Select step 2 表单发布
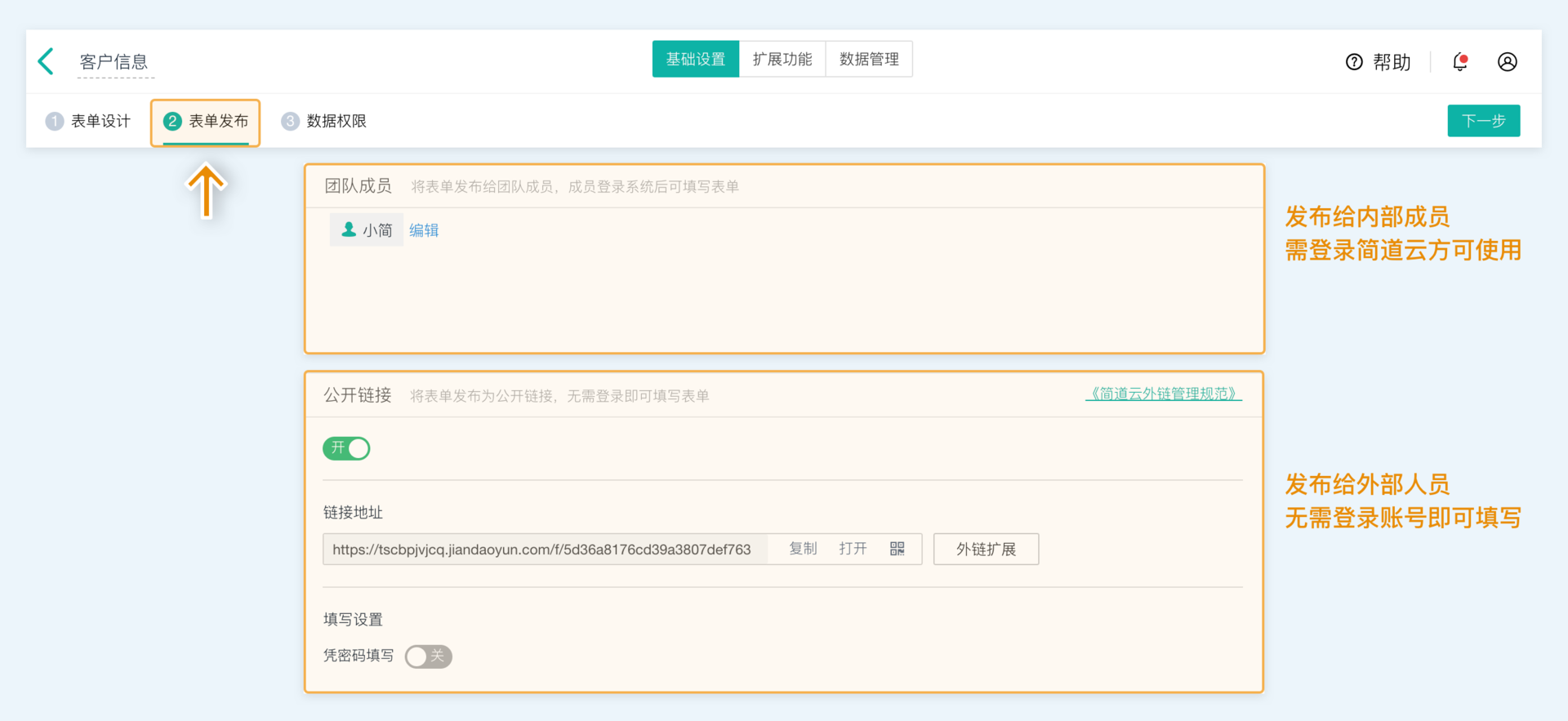The image size is (1568, 721). 206,122
